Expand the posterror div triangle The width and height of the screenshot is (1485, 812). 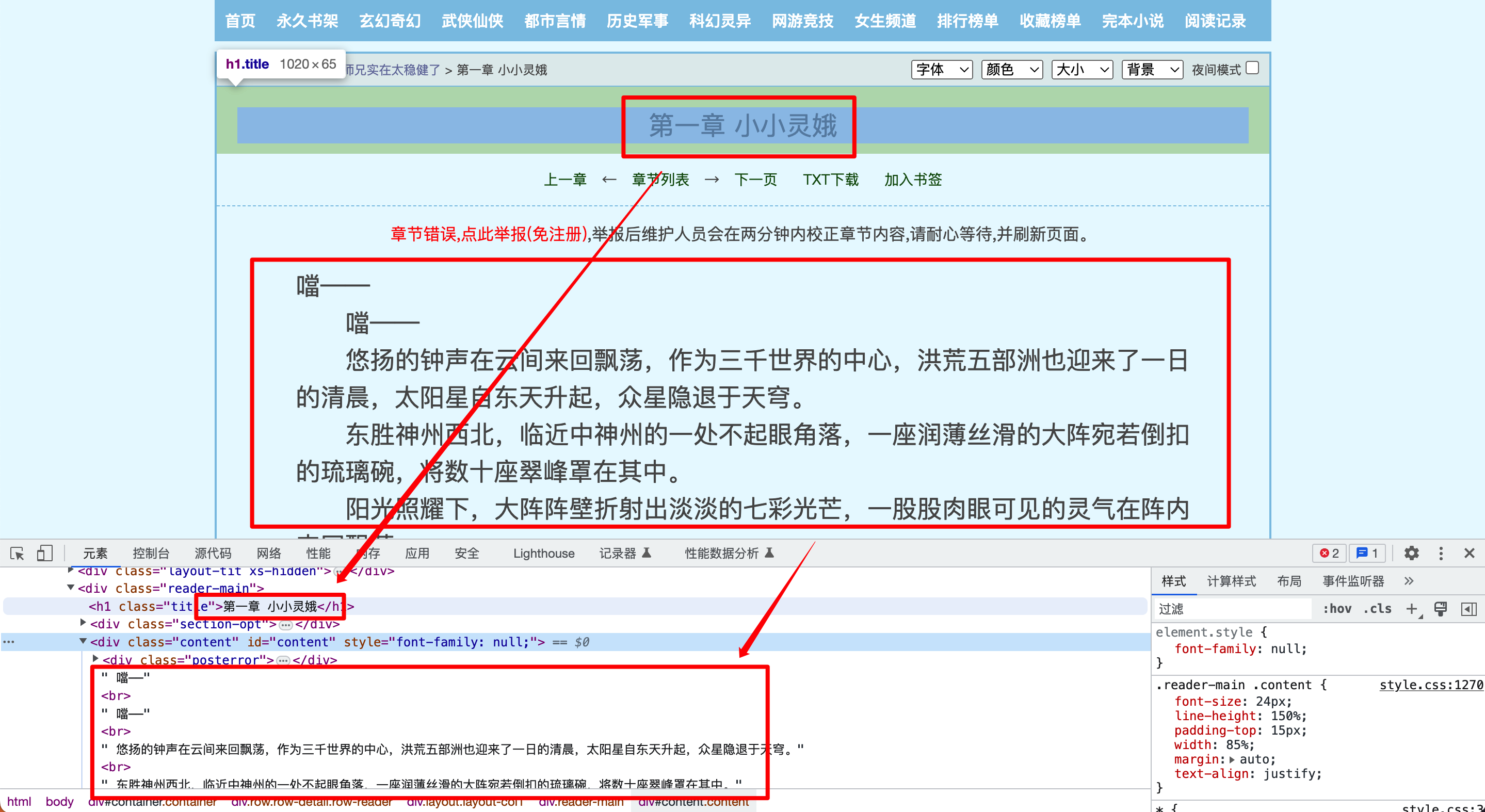point(95,659)
